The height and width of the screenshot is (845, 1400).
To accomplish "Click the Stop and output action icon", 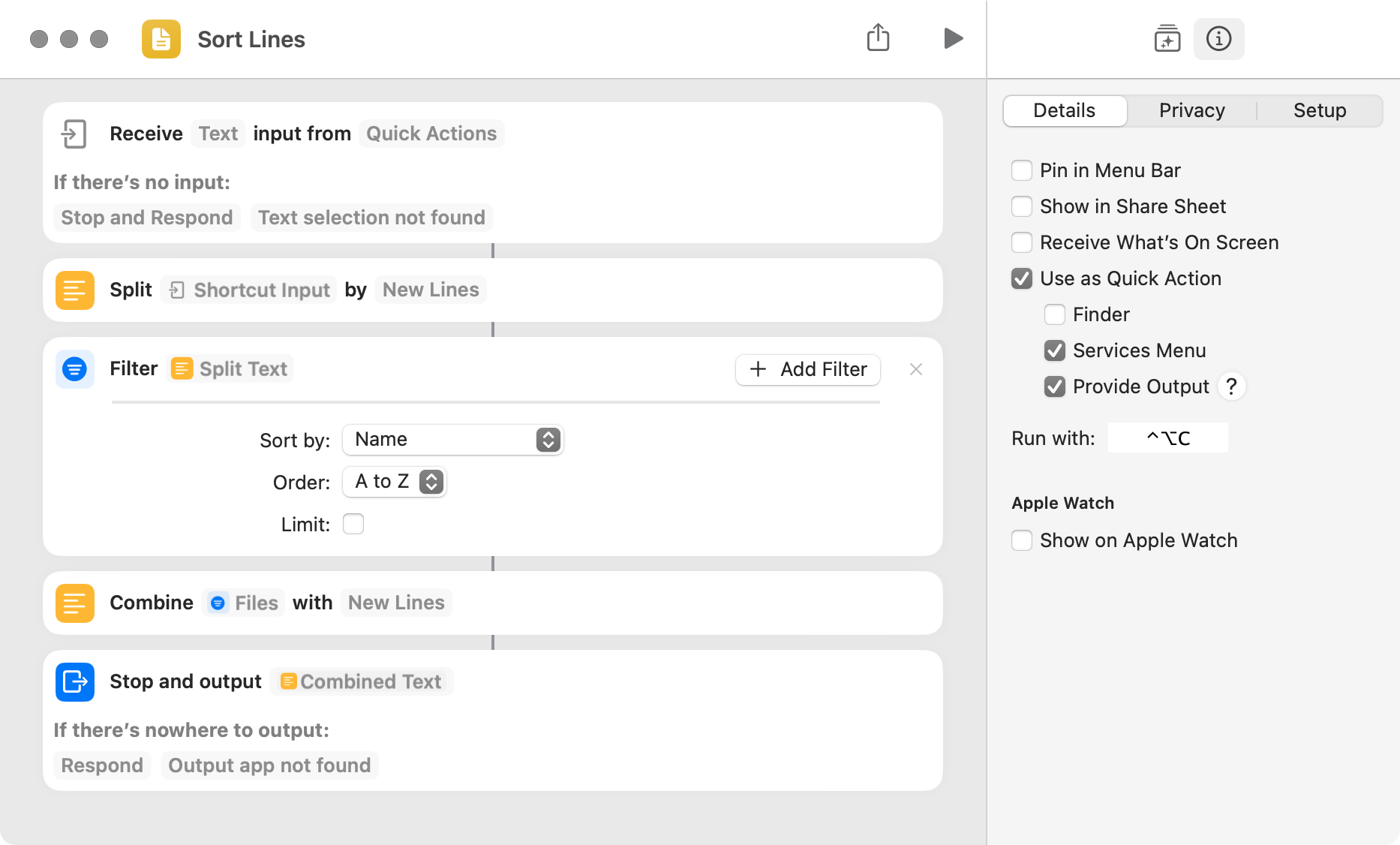I will click(75, 682).
